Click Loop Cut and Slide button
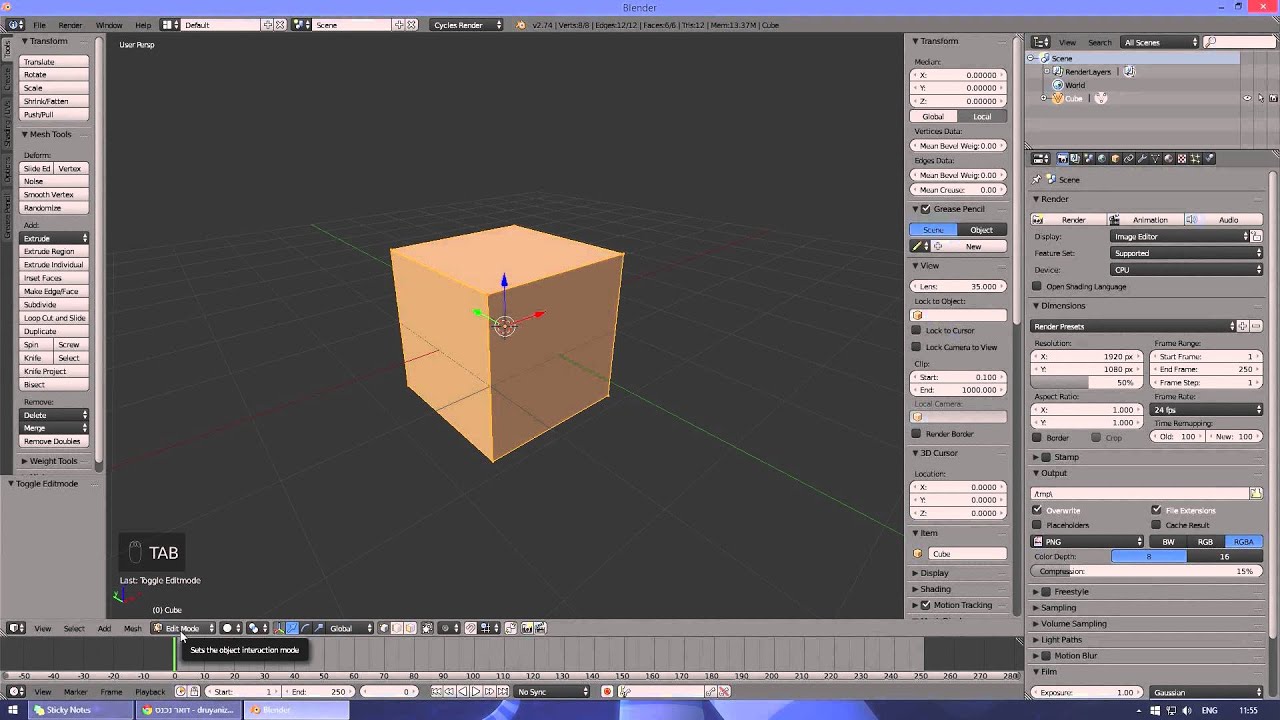The height and width of the screenshot is (720, 1280). click(55, 318)
